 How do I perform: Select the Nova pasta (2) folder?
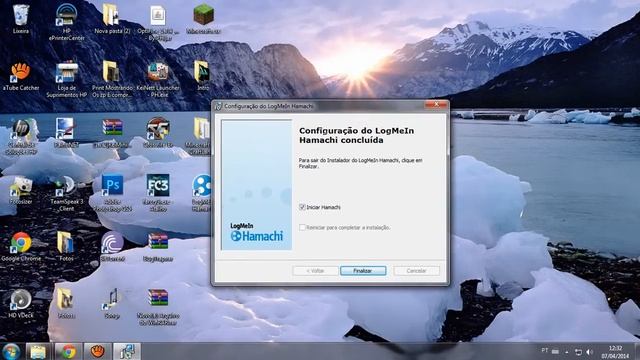[x=111, y=19]
